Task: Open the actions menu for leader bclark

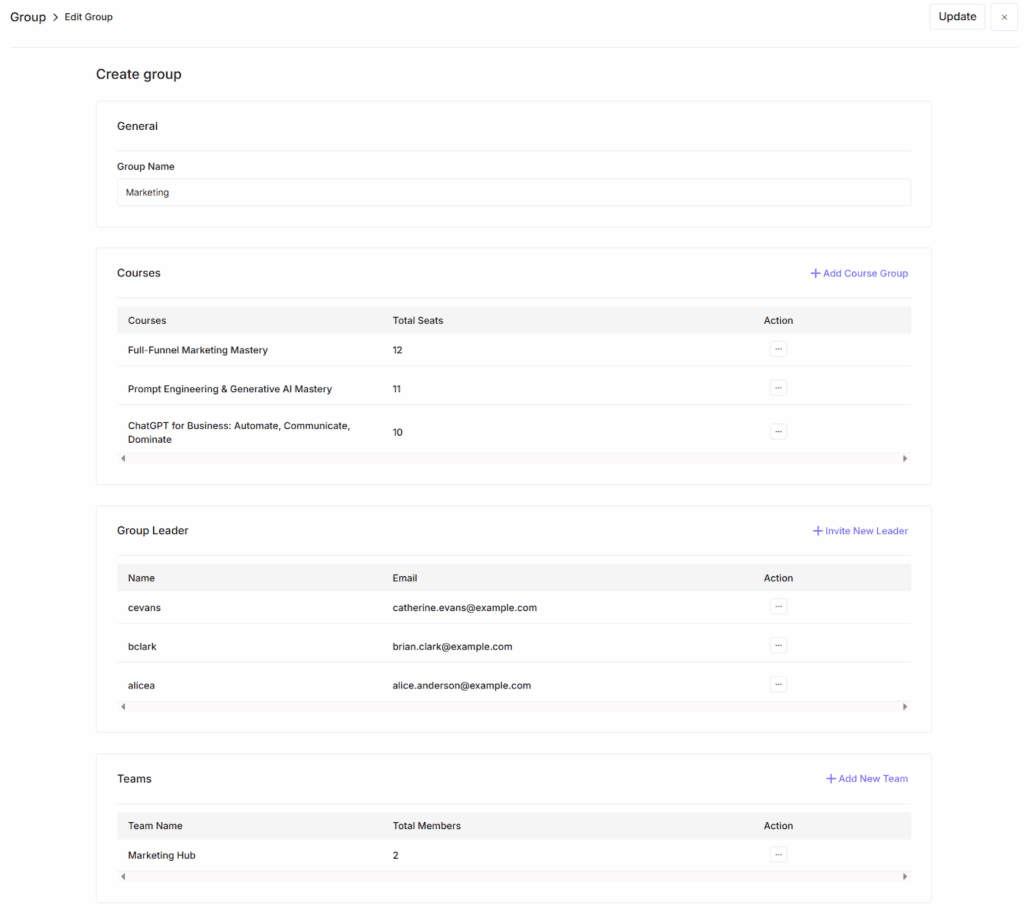Action: 778,645
